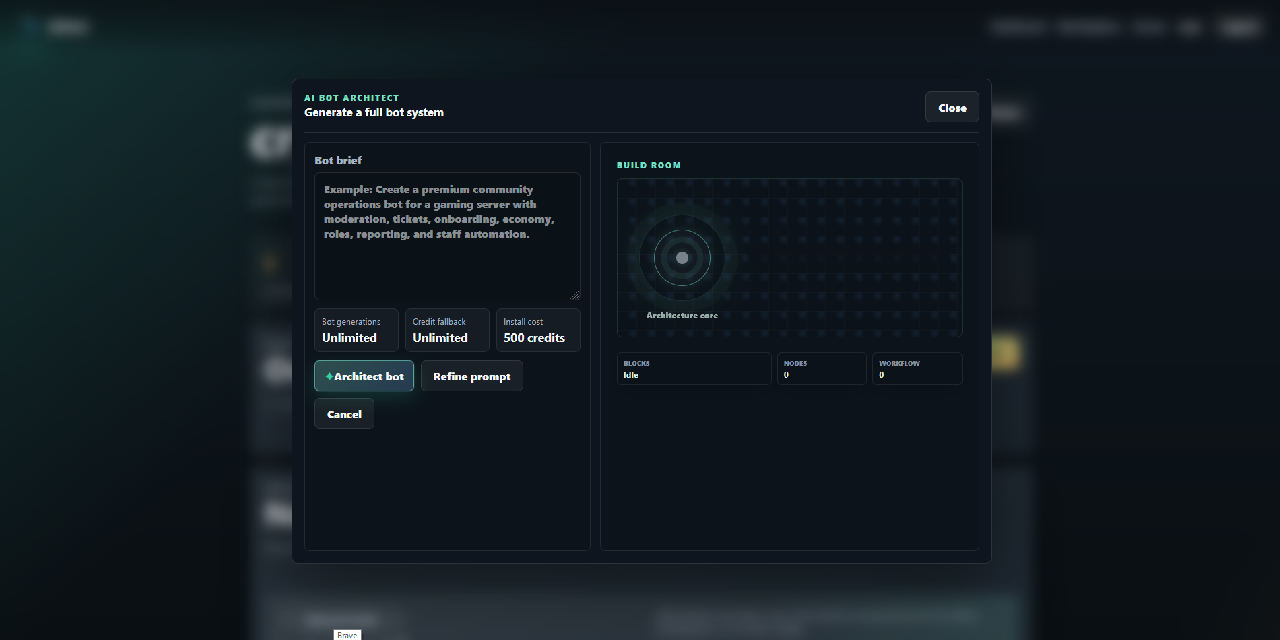Image resolution: width=1280 pixels, height=640 pixels.
Task: Close the AI Bot Architect modal
Action: tap(952, 107)
